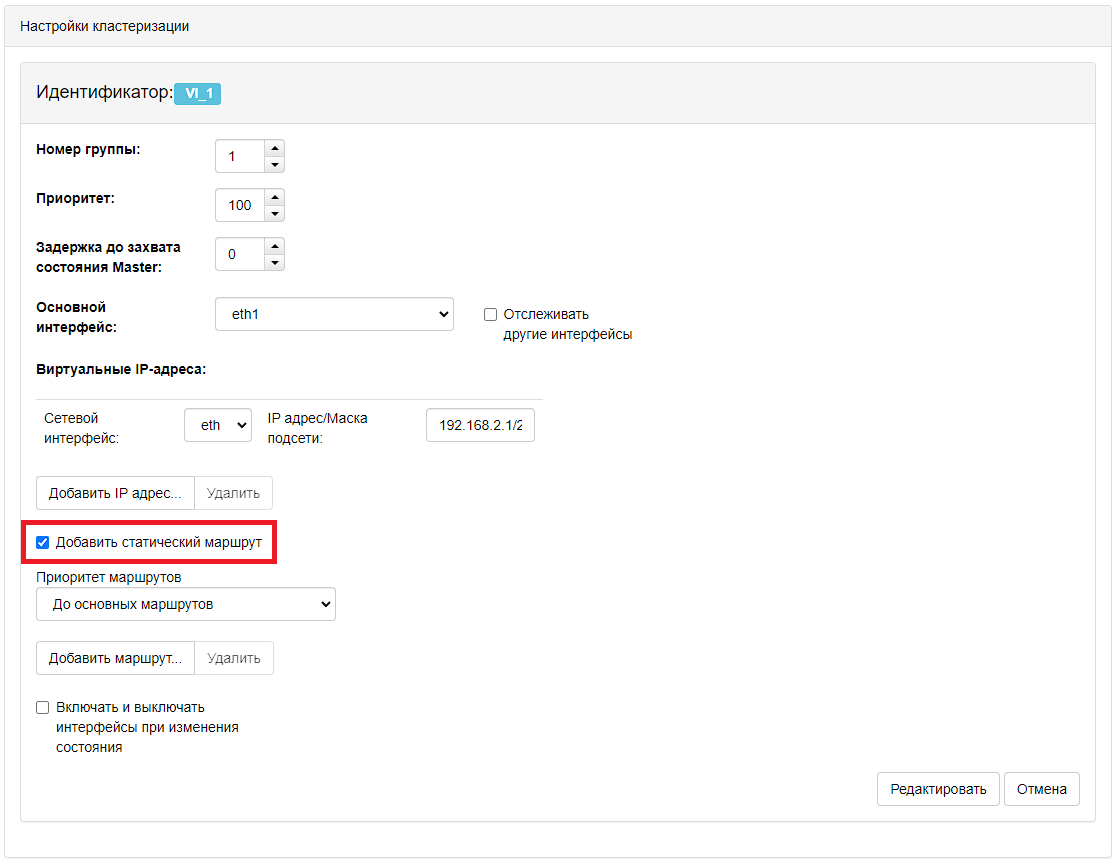Screen dimensions: 1116x861
Task: Decrease the Номер группы value with down arrow
Action: pyautogui.click(x=275, y=165)
